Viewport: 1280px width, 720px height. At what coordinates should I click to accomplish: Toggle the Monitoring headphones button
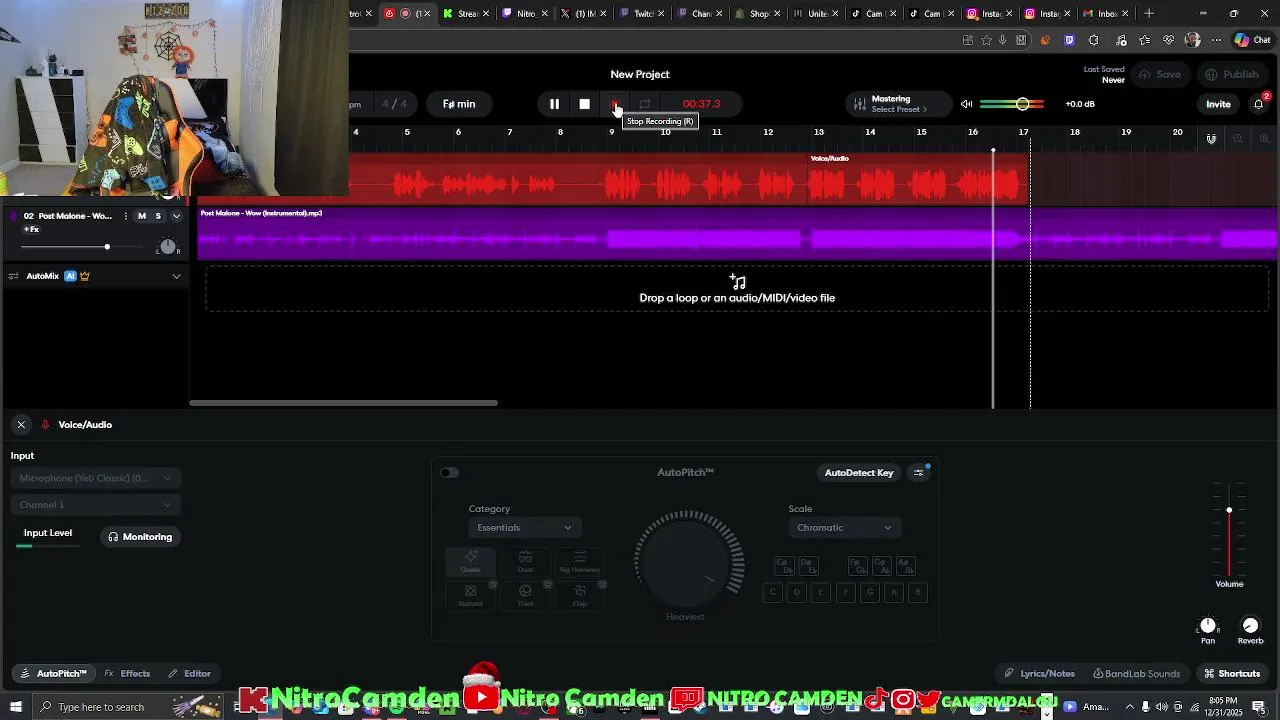[x=140, y=537]
